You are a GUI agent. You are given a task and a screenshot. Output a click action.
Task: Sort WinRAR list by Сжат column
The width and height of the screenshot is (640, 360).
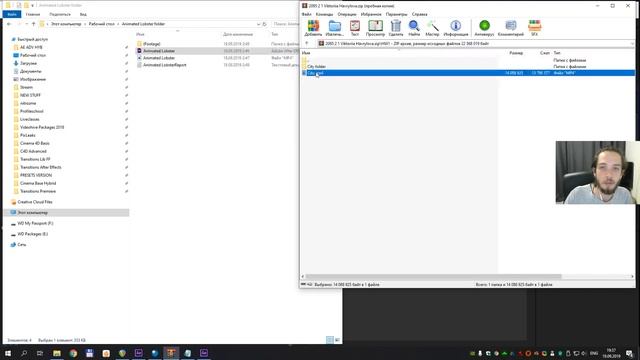[x=544, y=53]
